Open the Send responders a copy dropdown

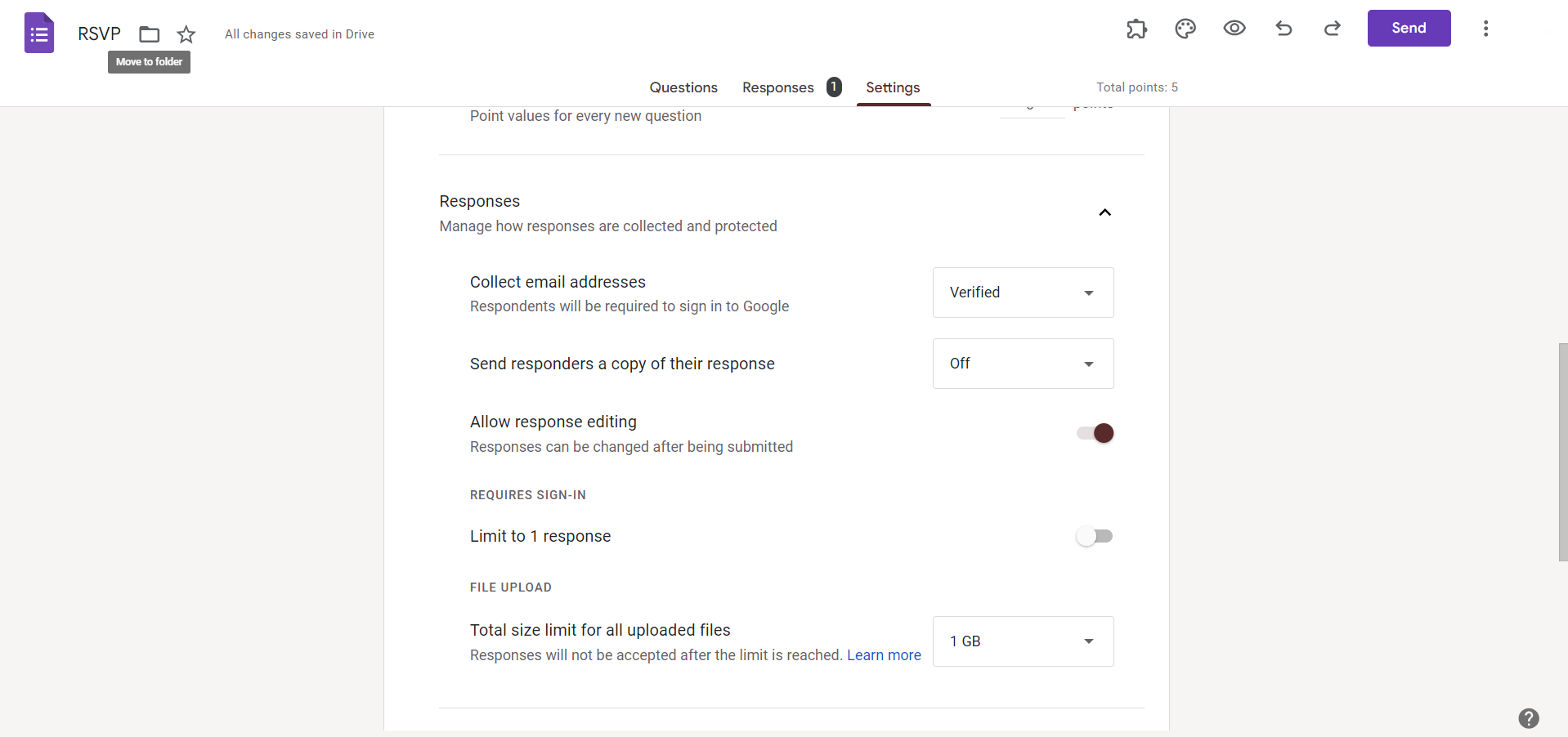(1023, 364)
